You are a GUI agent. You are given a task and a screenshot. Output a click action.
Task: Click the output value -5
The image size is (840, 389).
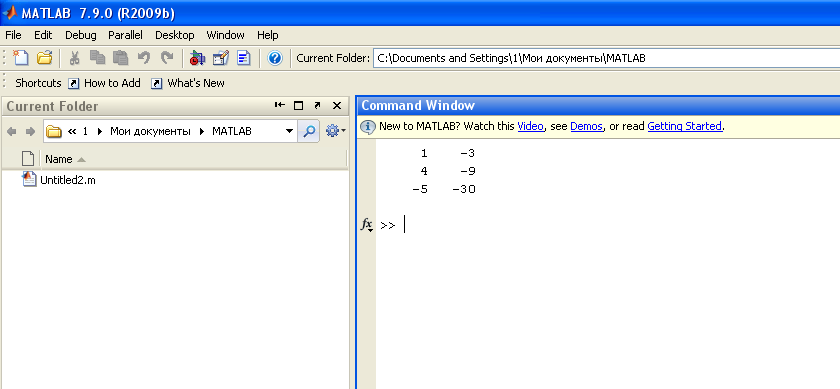point(420,190)
